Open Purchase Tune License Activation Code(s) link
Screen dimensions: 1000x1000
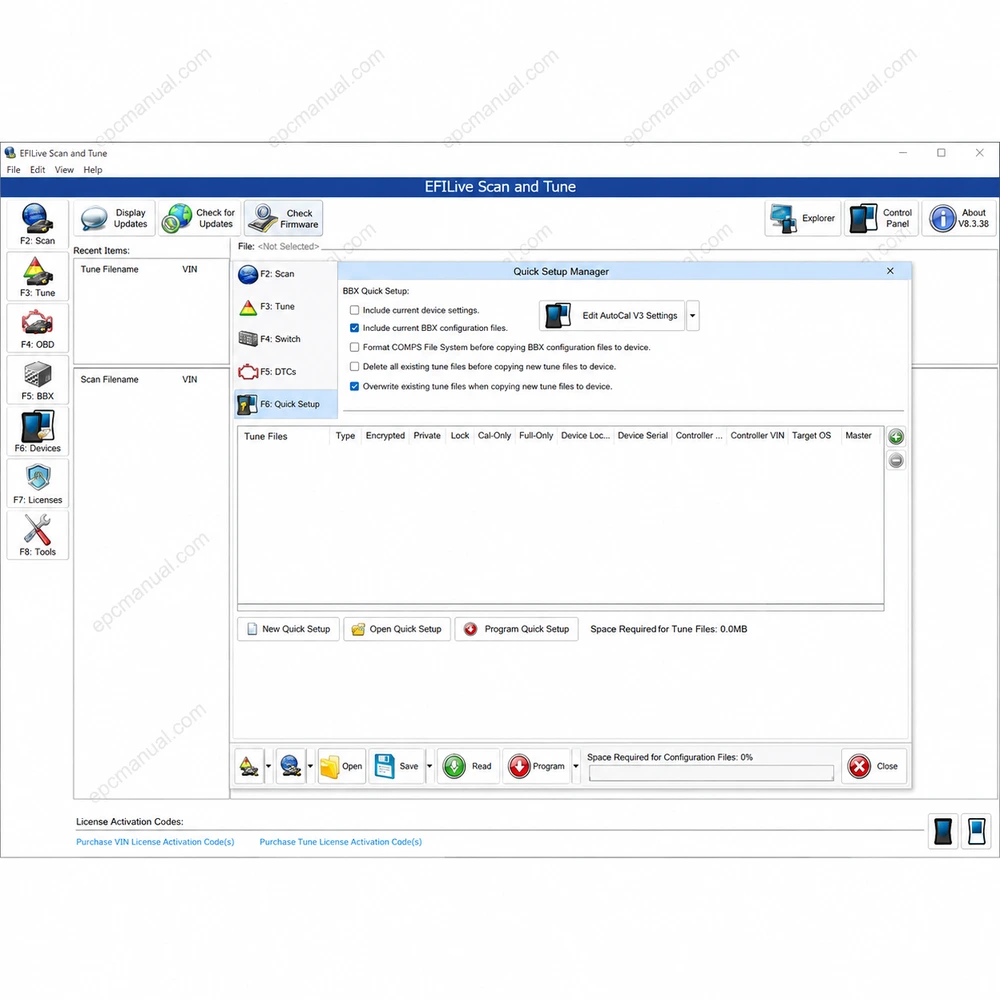click(341, 842)
